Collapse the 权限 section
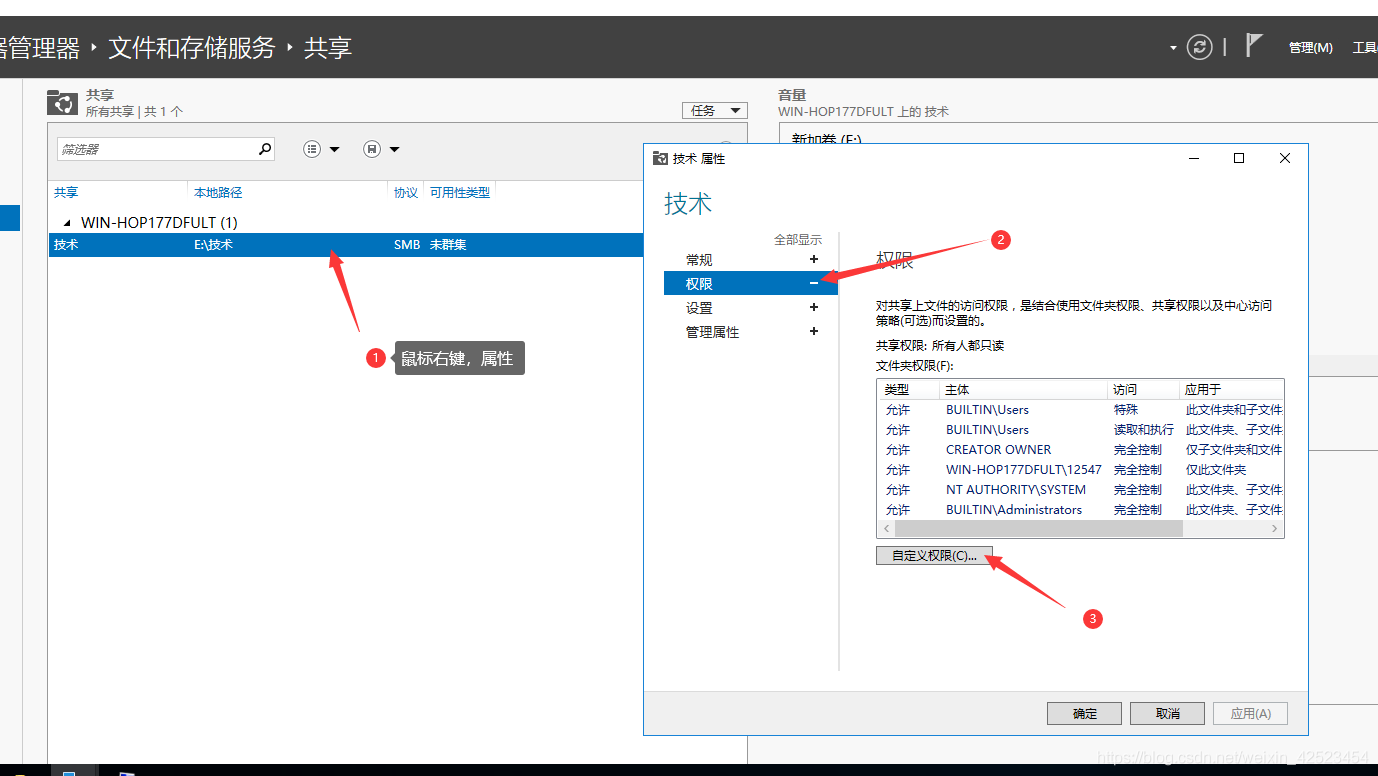1378x776 pixels. click(x=814, y=284)
